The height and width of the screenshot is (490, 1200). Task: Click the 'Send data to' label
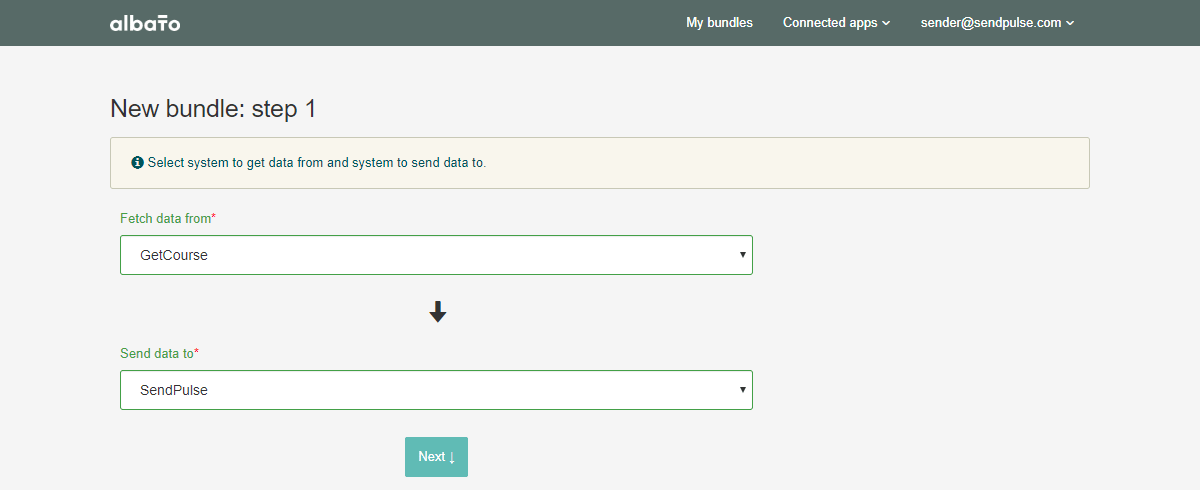[160, 353]
